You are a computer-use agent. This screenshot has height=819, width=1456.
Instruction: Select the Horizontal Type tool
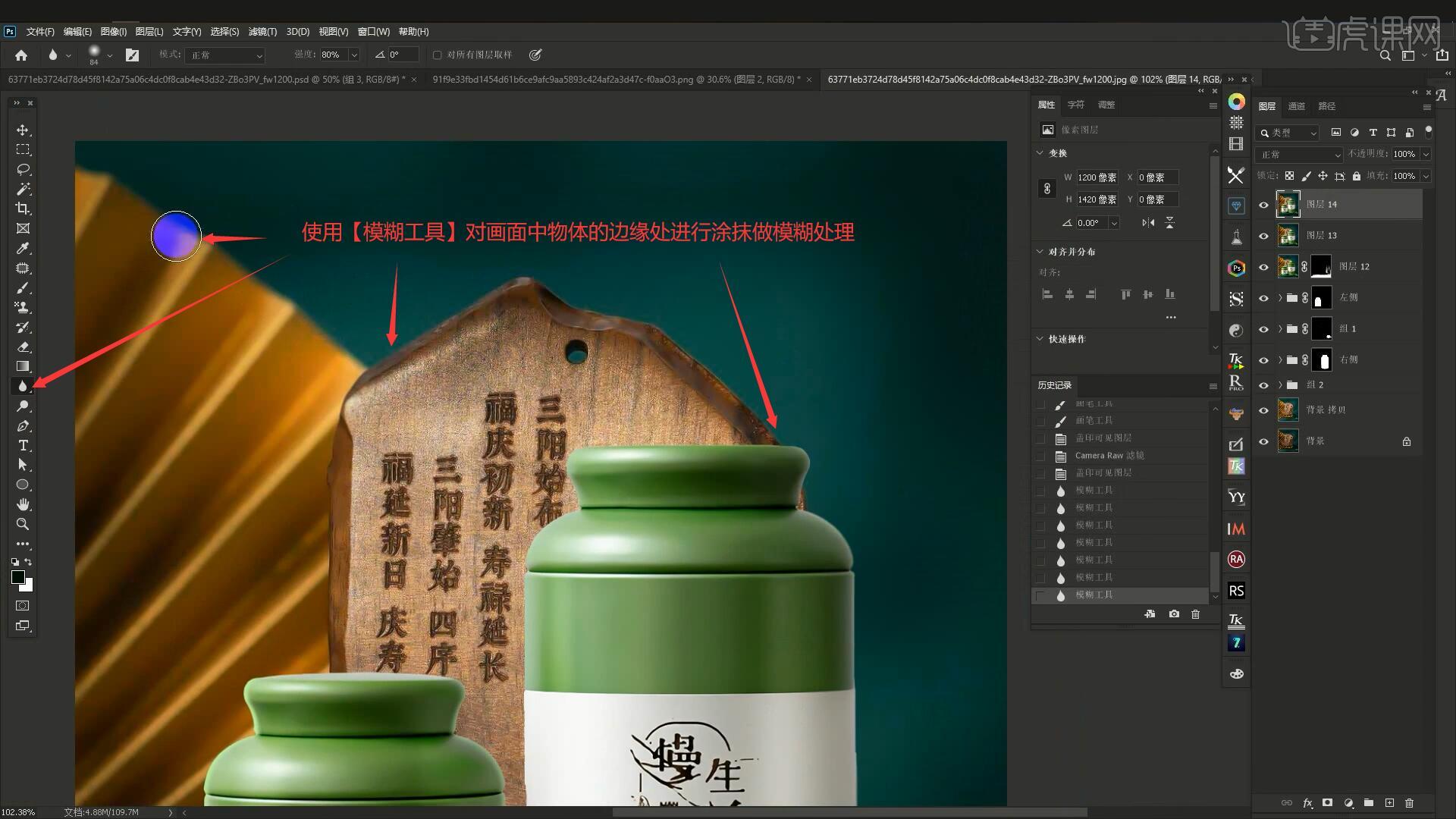coord(23,445)
